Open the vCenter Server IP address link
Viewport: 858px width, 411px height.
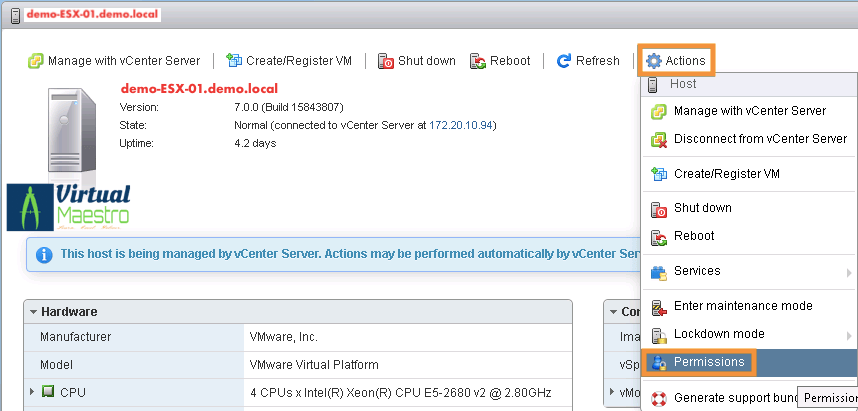[x=461, y=125]
